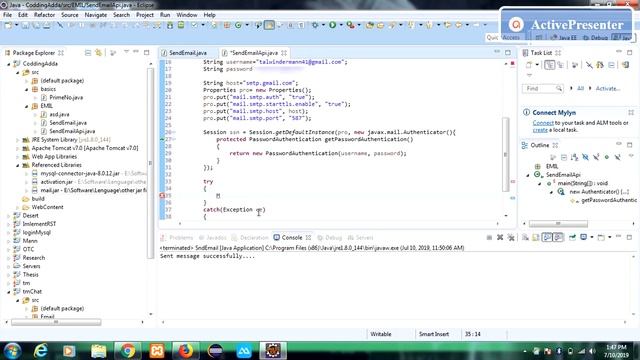The image size is (640, 360).
Task: Toggle Link with Editor in Package Explorer
Action: 98,53
